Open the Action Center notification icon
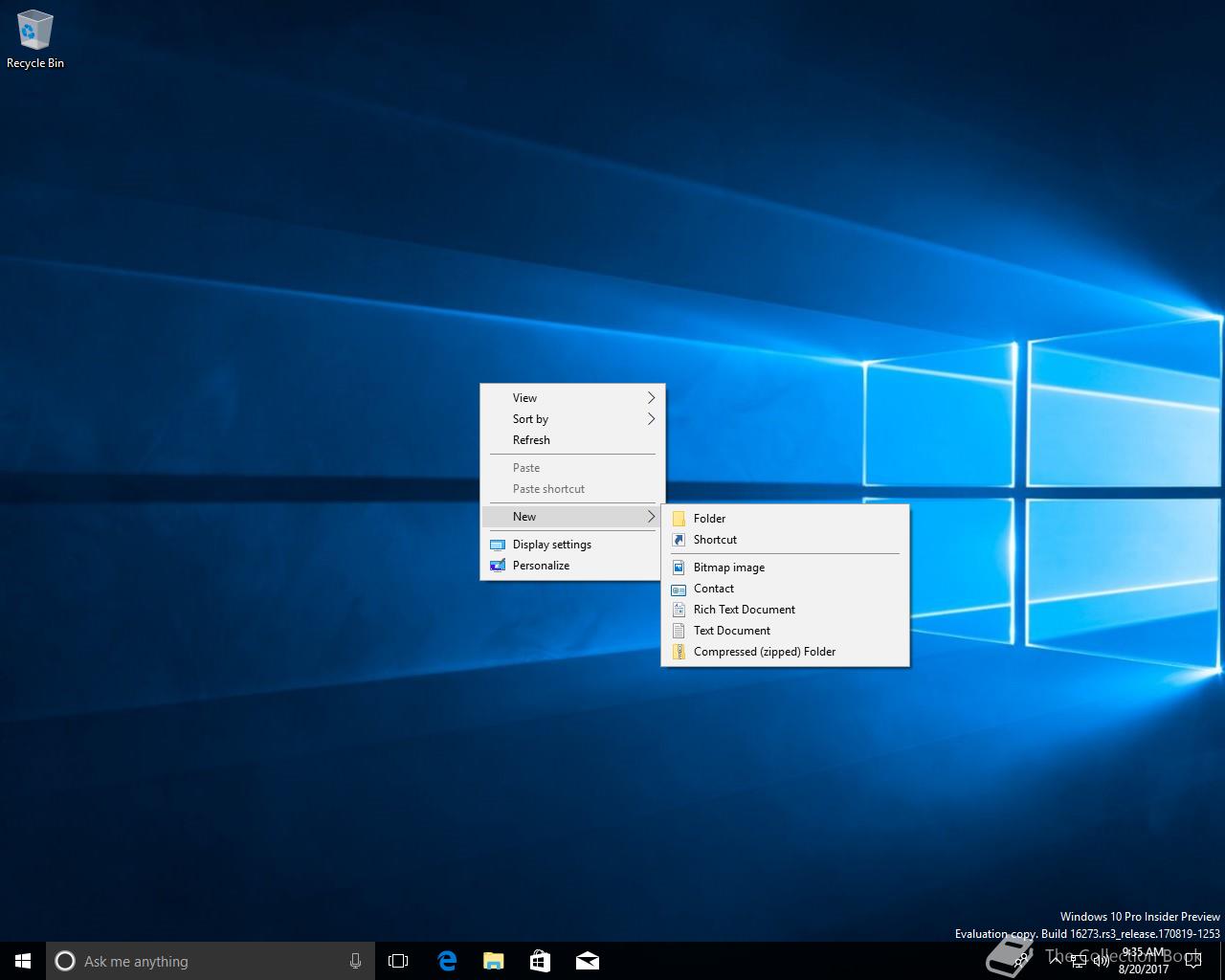 (1192, 961)
